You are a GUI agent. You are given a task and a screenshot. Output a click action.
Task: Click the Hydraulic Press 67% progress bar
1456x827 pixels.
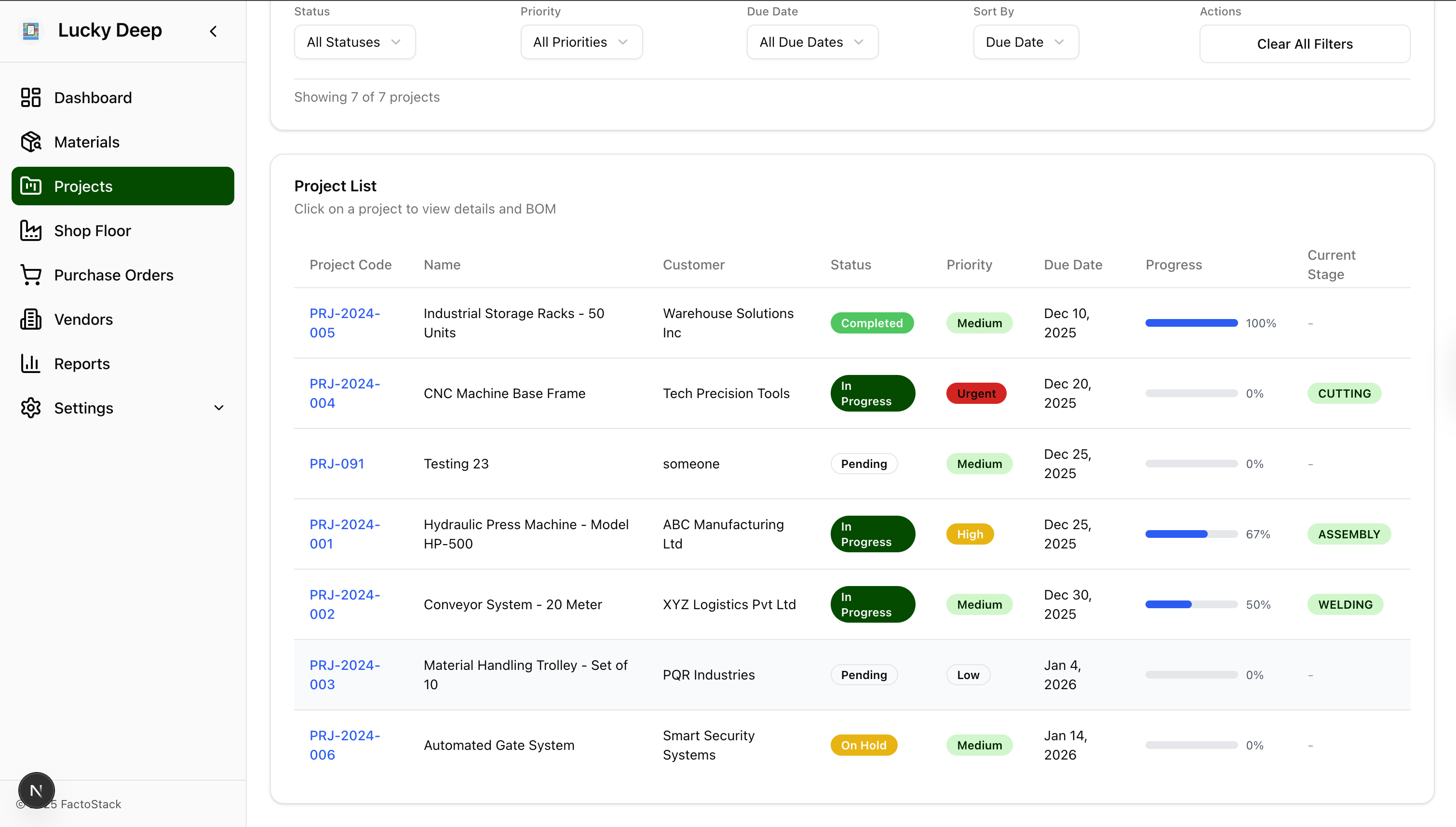tap(1191, 534)
